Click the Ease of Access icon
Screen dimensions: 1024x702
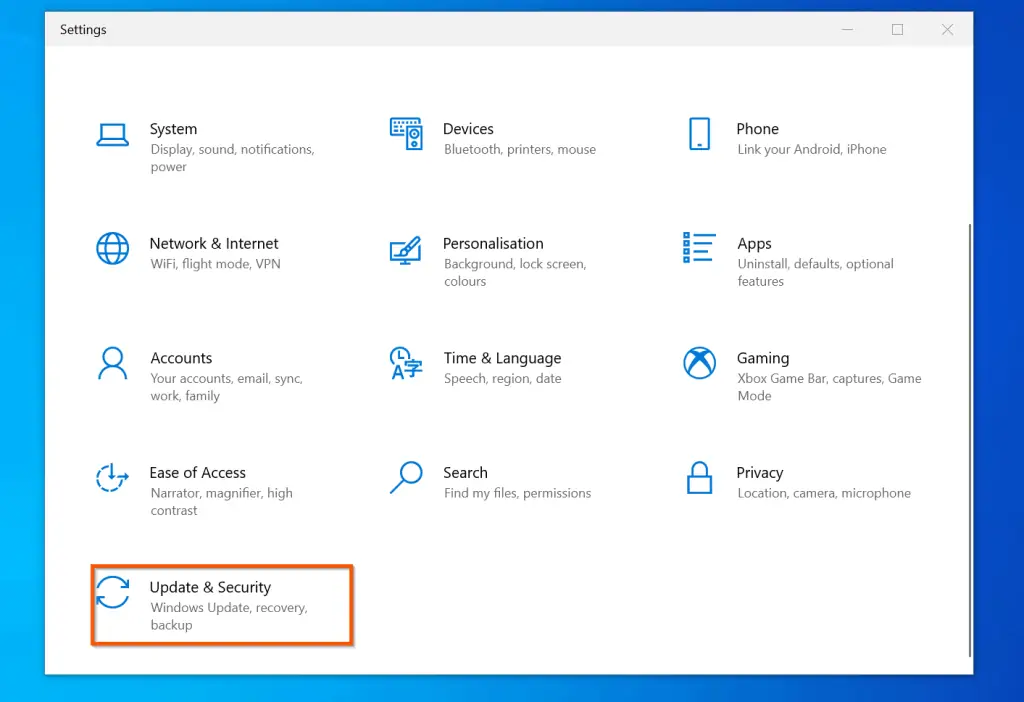pos(112,478)
